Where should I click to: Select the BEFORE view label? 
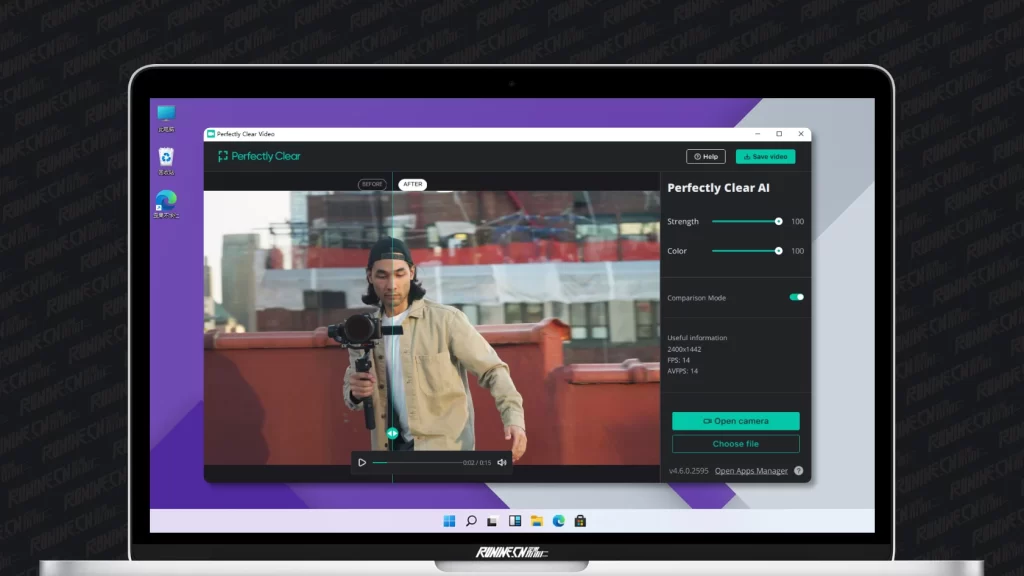[x=372, y=184]
